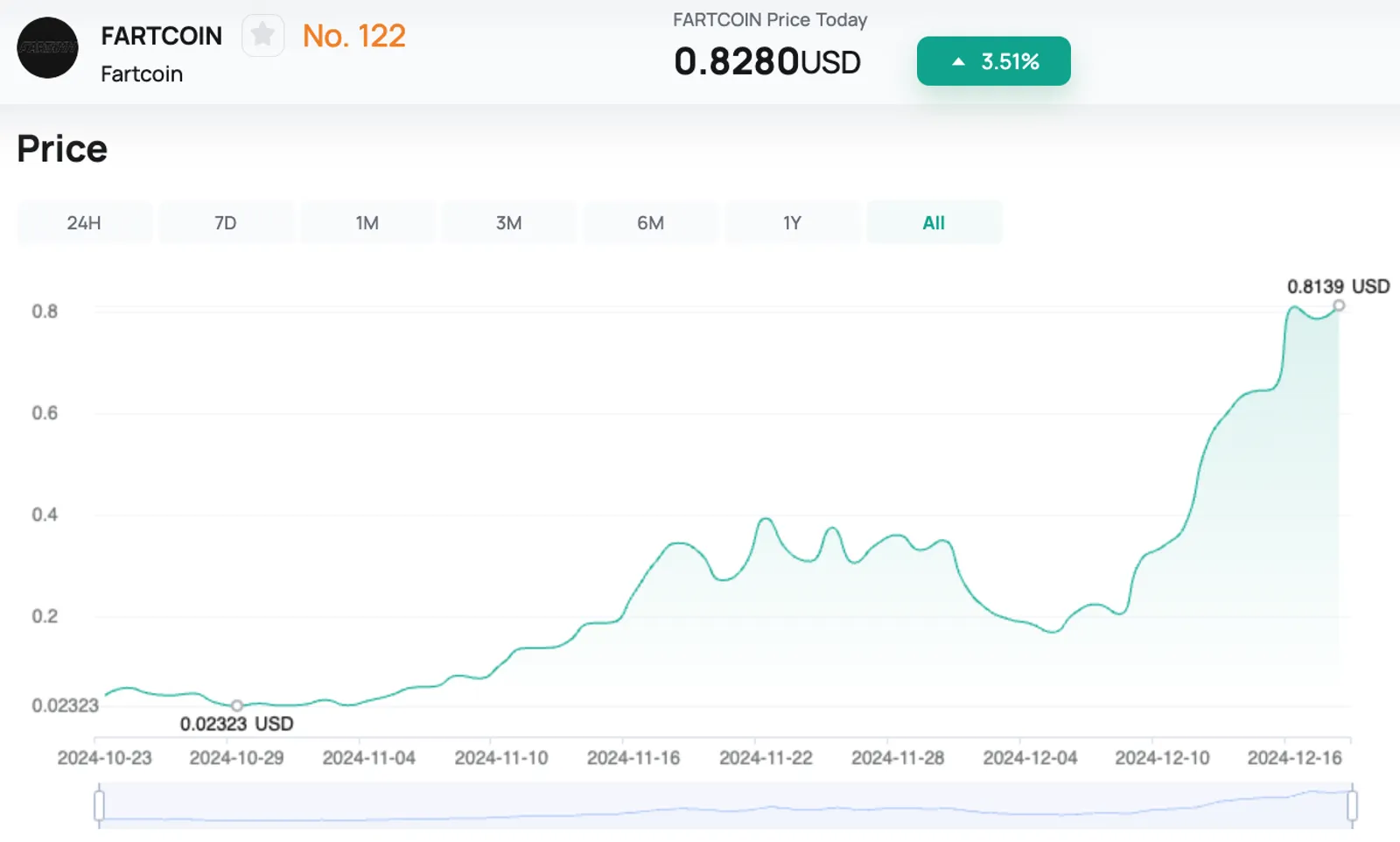The image size is (1400, 842).
Task: Click the 0.6 y-axis label
Action: click(x=45, y=413)
